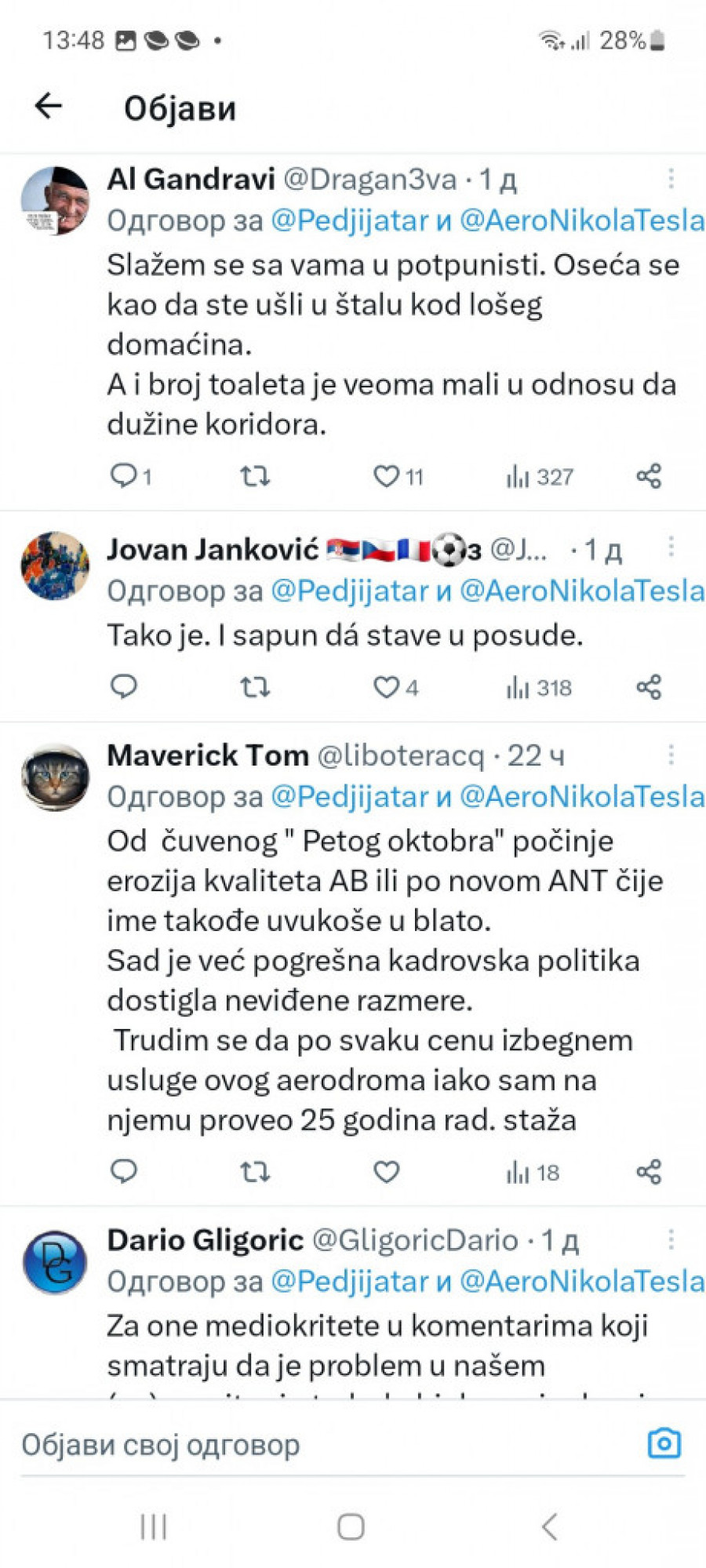Open @Pedjijatar link in Dario Gligoric's reply
Viewport: 706px width, 1568px height.
pos(350,1281)
